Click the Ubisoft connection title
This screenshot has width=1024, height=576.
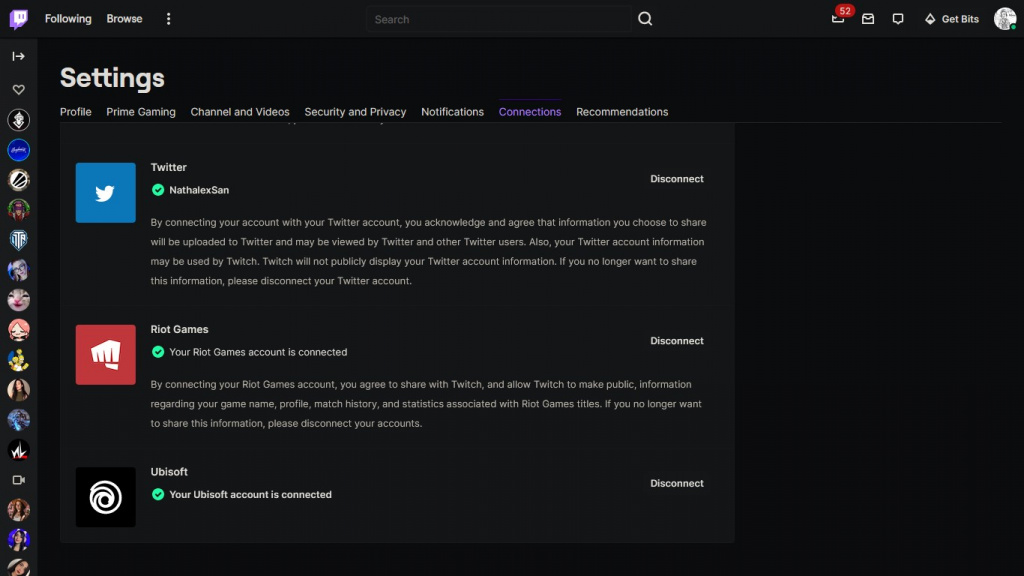[x=169, y=472]
